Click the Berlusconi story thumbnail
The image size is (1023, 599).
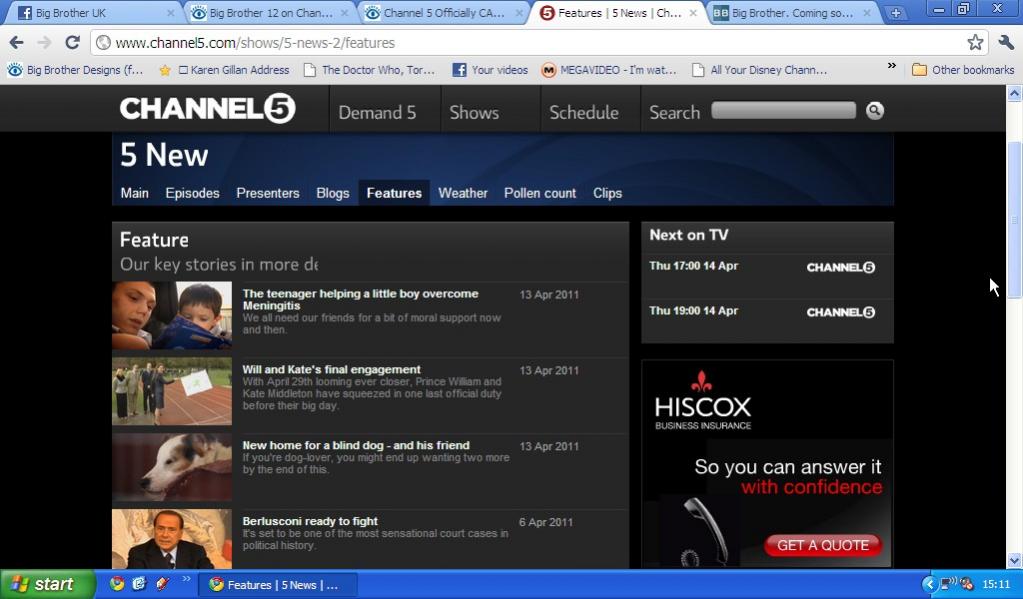point(172,538)
